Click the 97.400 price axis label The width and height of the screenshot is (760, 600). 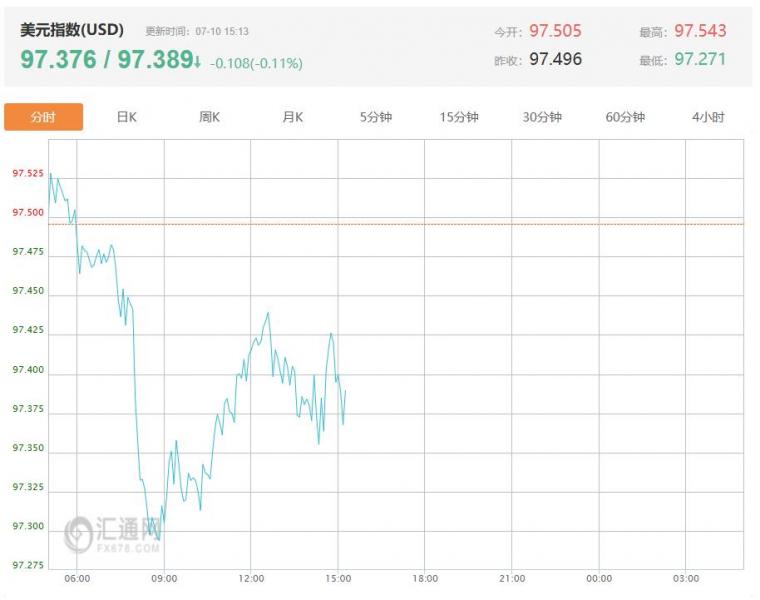(28, 370)
